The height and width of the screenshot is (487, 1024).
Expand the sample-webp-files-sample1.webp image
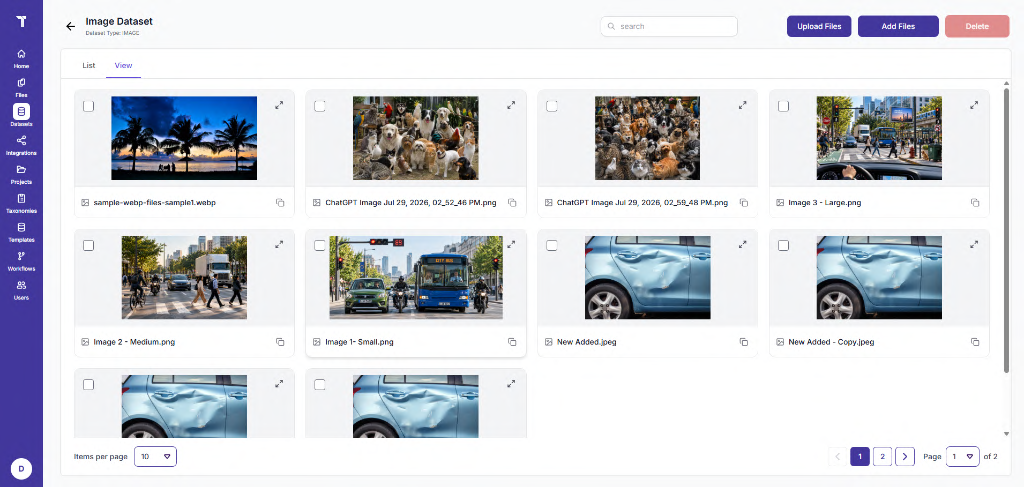coord(279,105)
